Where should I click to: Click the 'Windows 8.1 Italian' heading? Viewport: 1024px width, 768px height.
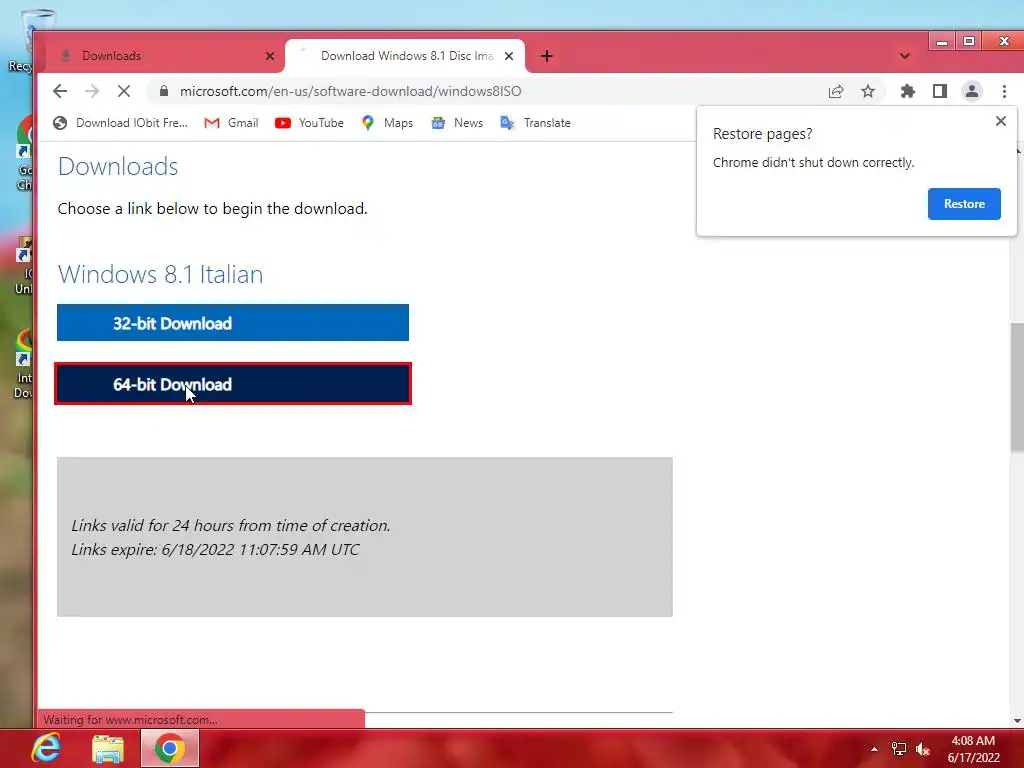coord(160,274)
